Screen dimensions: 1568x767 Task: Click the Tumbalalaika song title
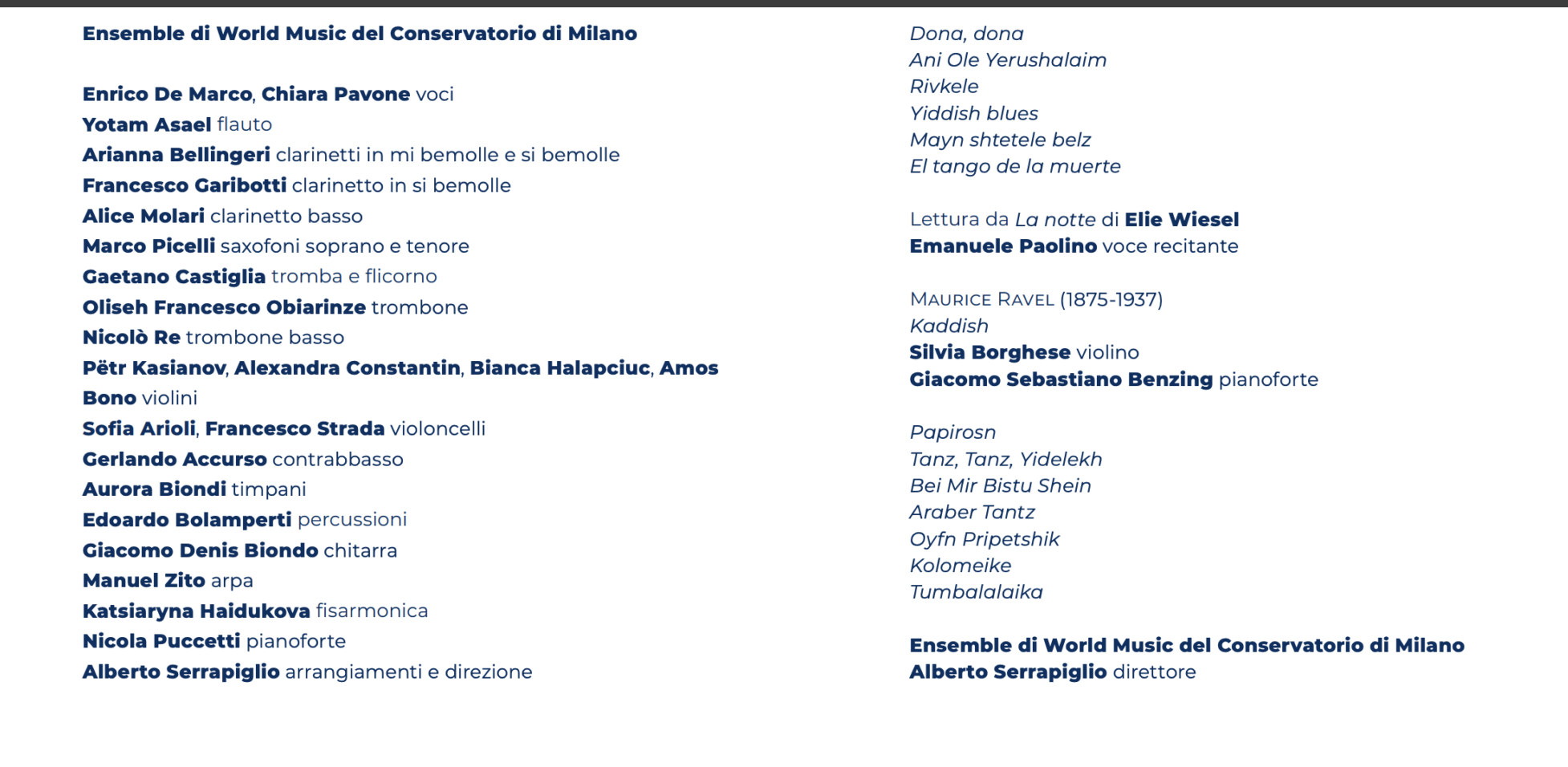click(x=976, y=593)
